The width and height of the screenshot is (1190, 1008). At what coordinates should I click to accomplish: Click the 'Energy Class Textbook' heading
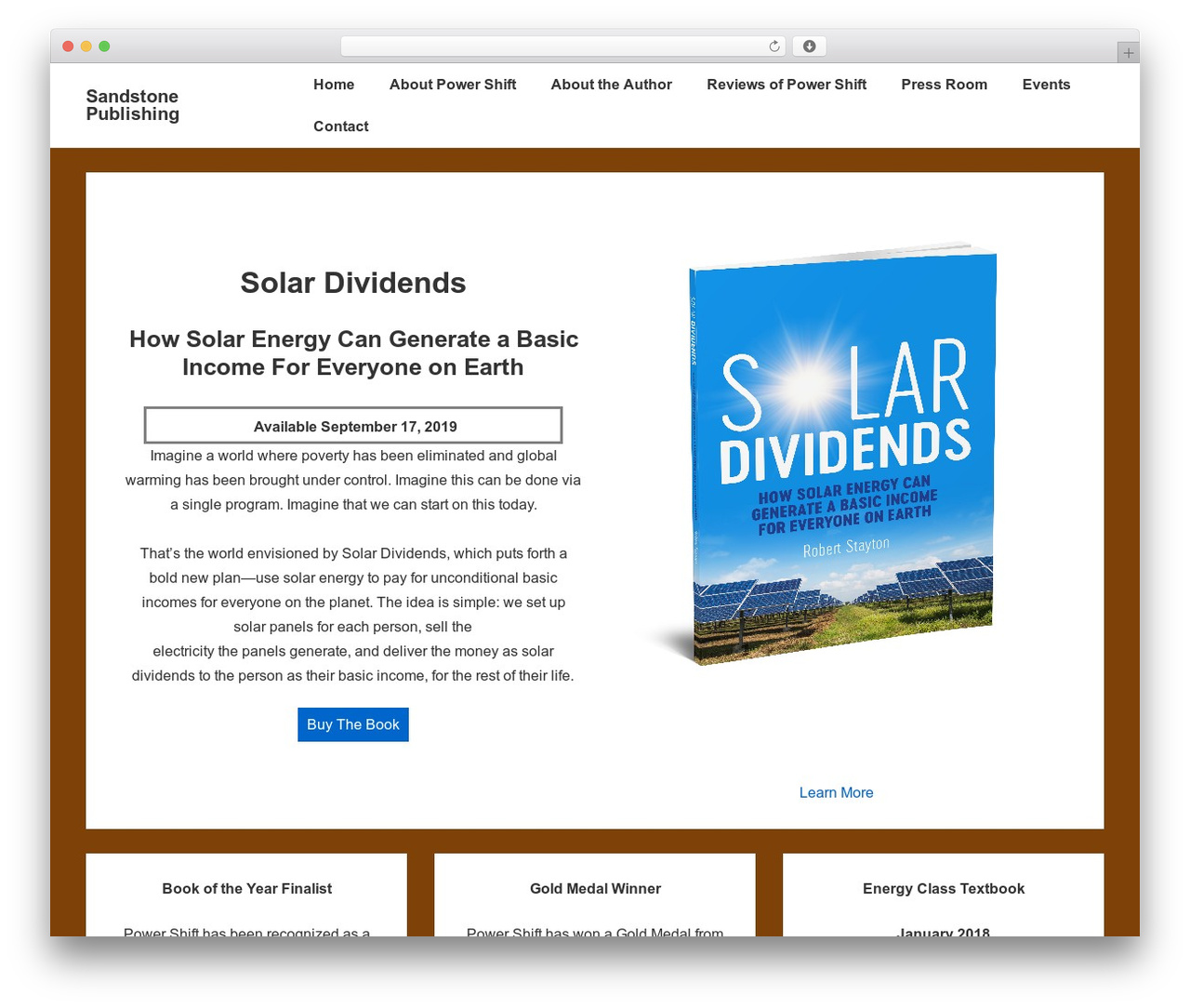(x=944, y=889)
